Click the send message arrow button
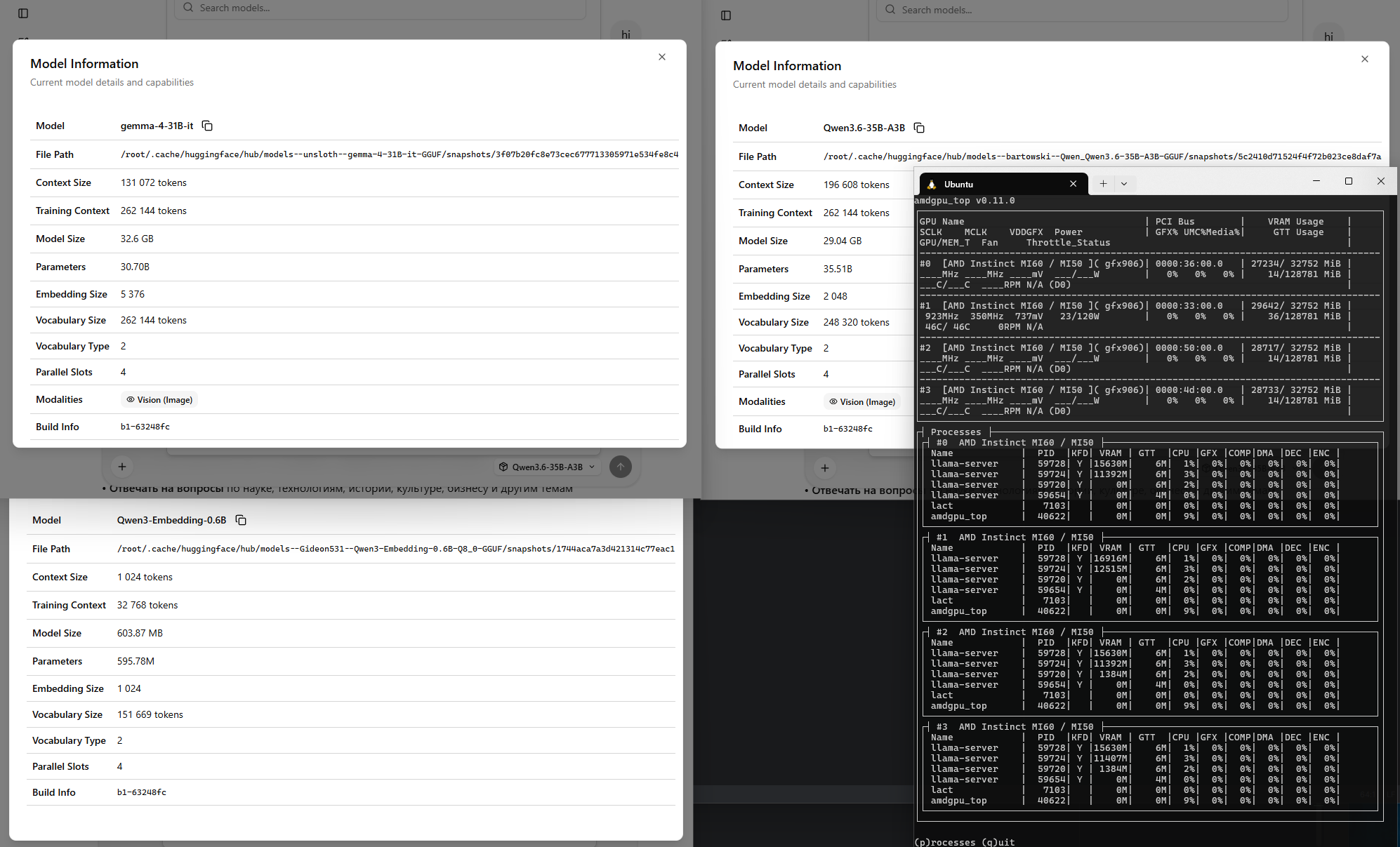The image size is (1400, 847). pyautogui.click(x=621, y=467)
